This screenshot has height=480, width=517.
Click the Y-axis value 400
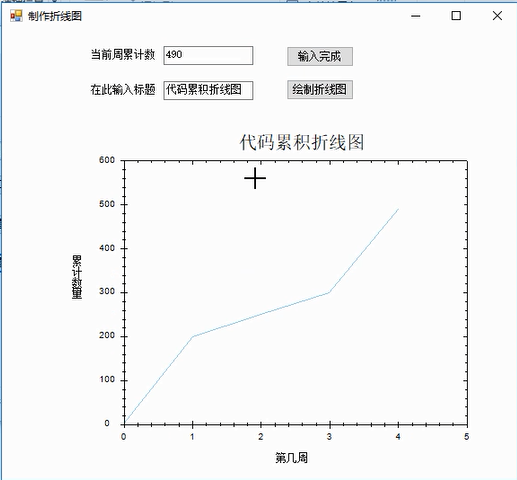(x=107, y=248)
